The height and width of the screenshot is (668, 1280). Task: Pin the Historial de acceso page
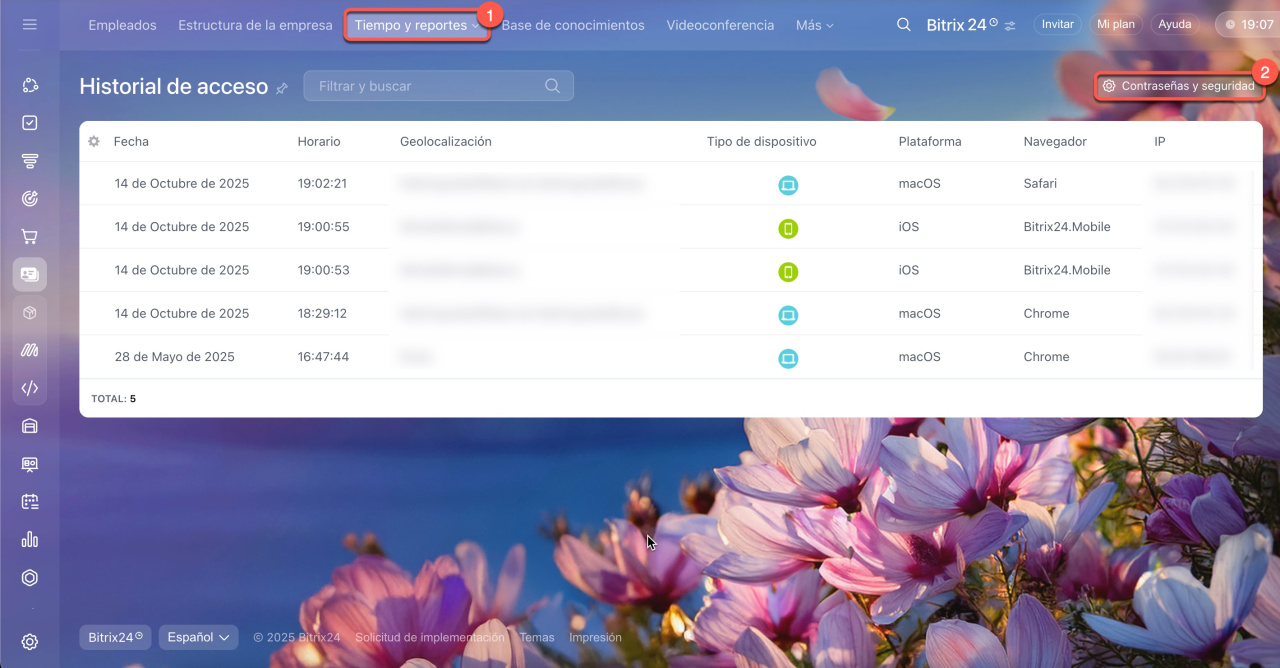[x=282, y=88]
